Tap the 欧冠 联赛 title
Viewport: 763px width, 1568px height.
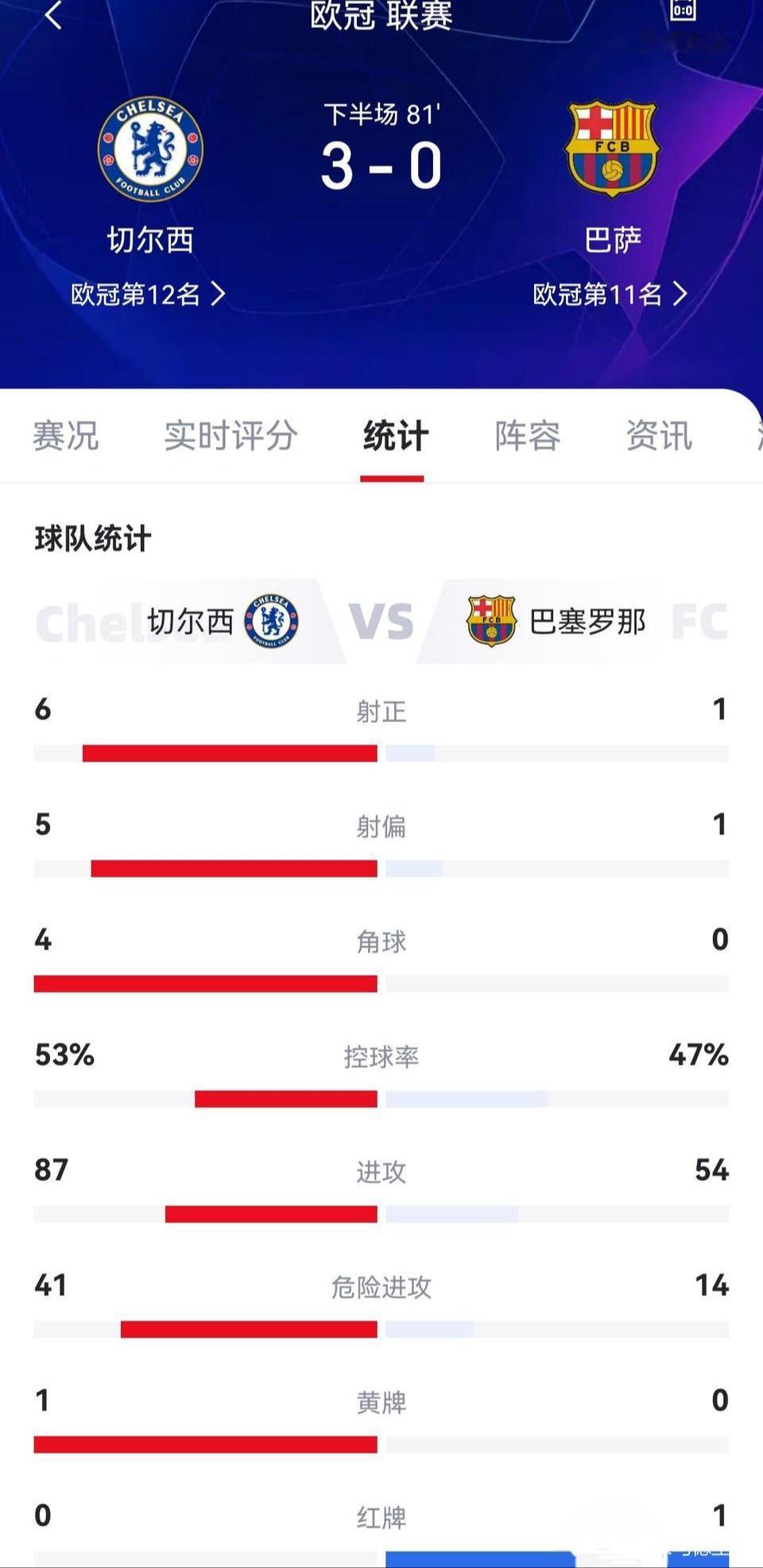point(381,16)
